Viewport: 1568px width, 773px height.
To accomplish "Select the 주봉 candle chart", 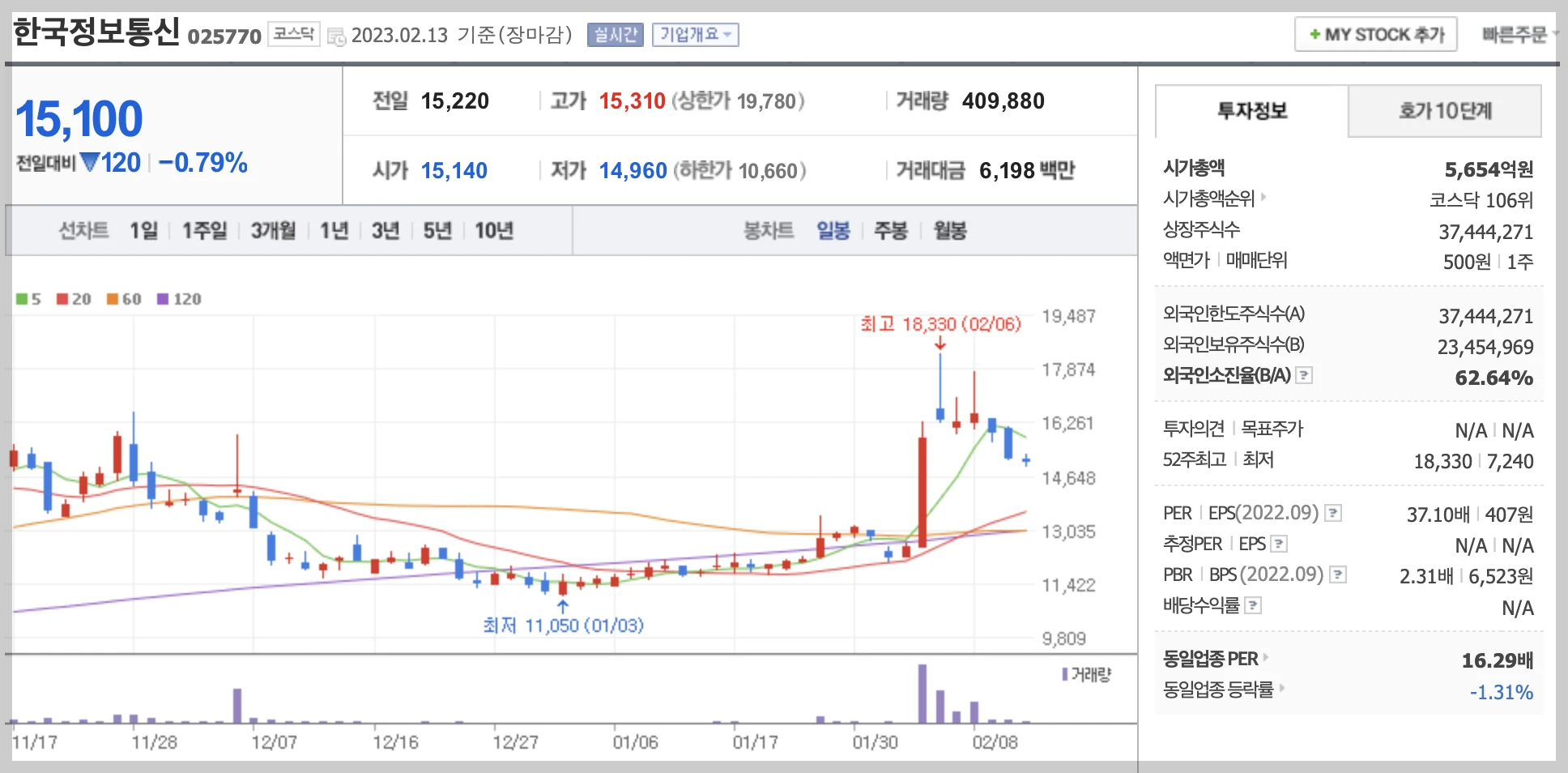I will click(891, 231).
